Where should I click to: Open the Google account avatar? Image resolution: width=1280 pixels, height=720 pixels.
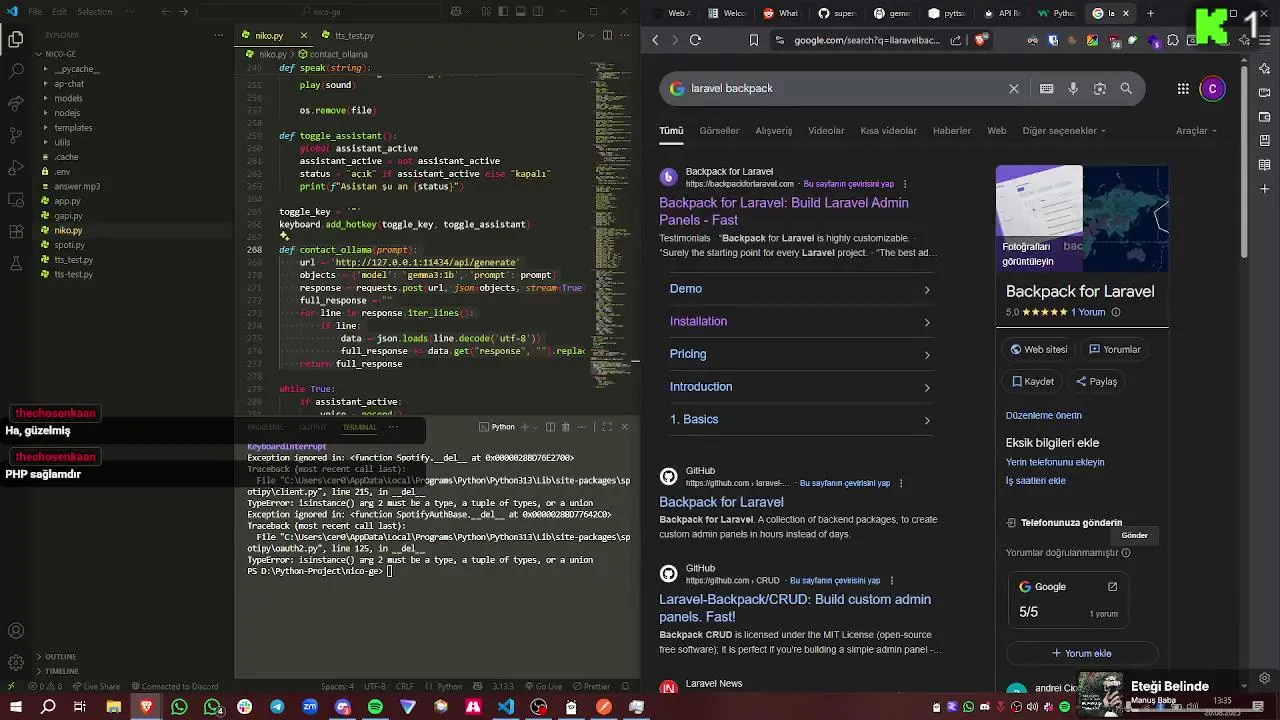tap(1212, 88)
